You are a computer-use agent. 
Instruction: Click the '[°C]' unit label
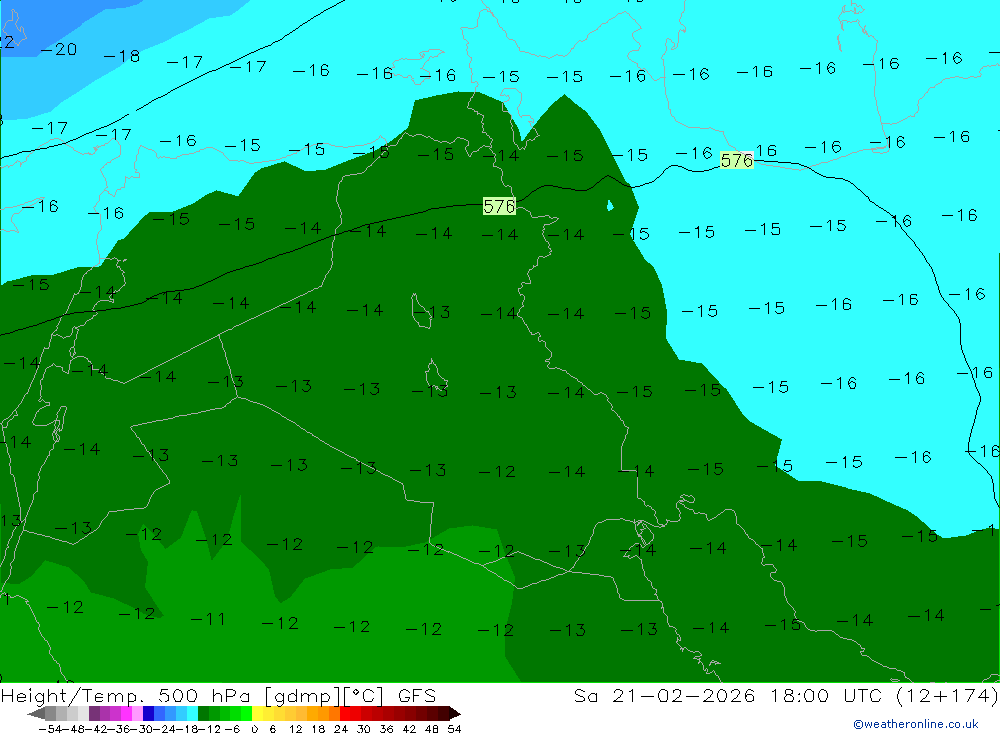coord(364,696)
